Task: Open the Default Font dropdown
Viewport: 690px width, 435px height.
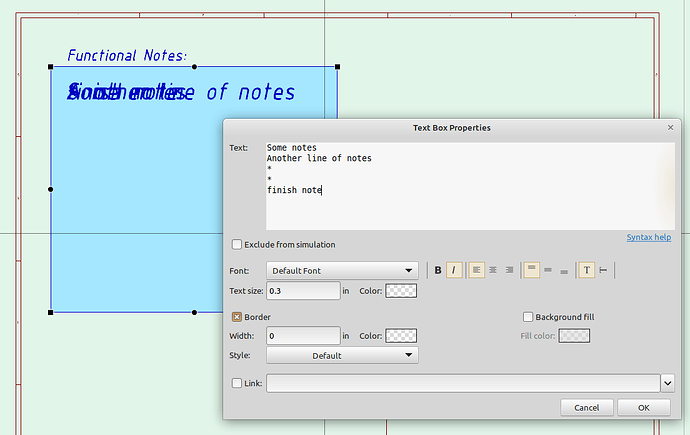Action: [x=342, y=270]
